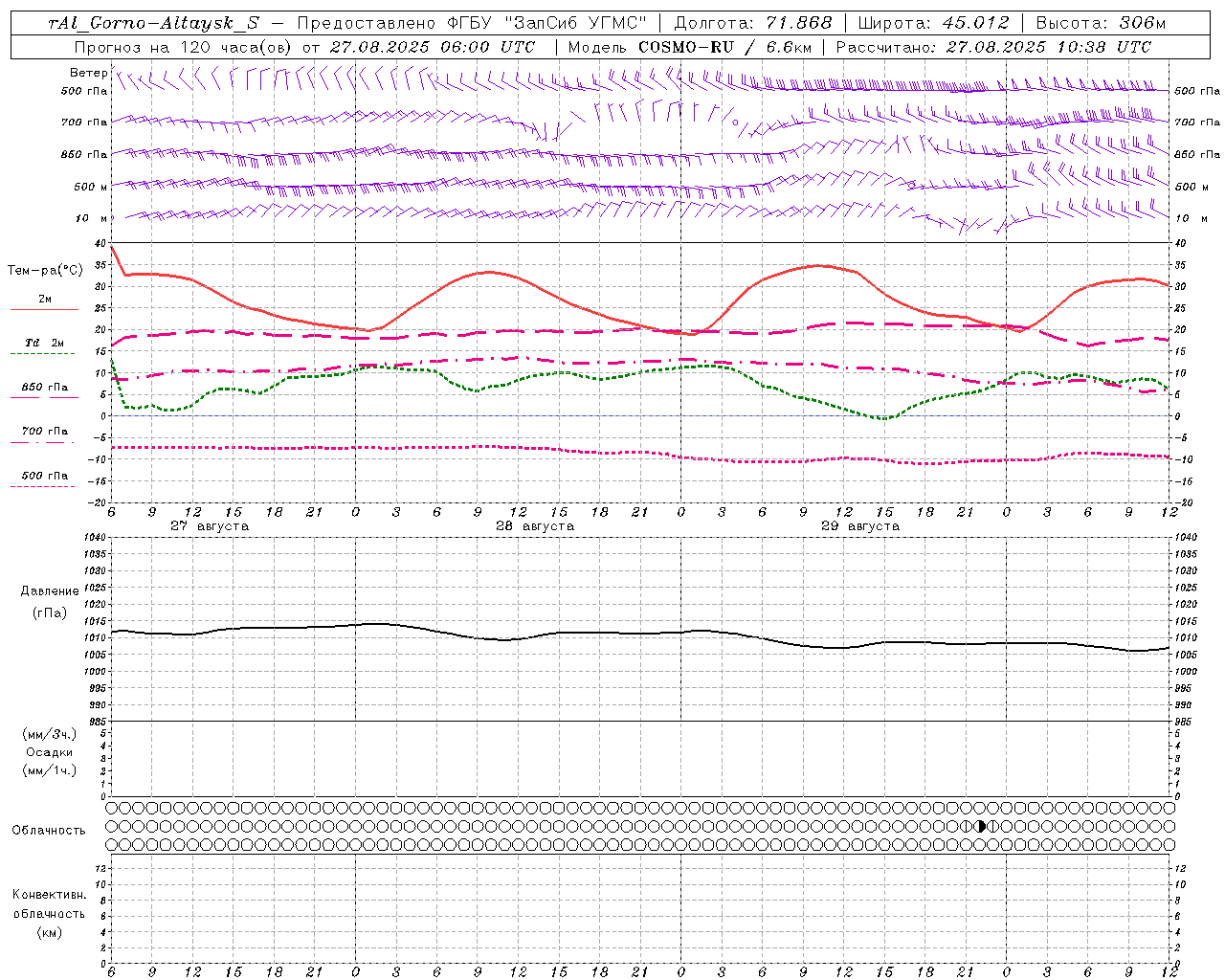Click the 28 августа date label
This screenshot has height=980, width=1225.
535,526
